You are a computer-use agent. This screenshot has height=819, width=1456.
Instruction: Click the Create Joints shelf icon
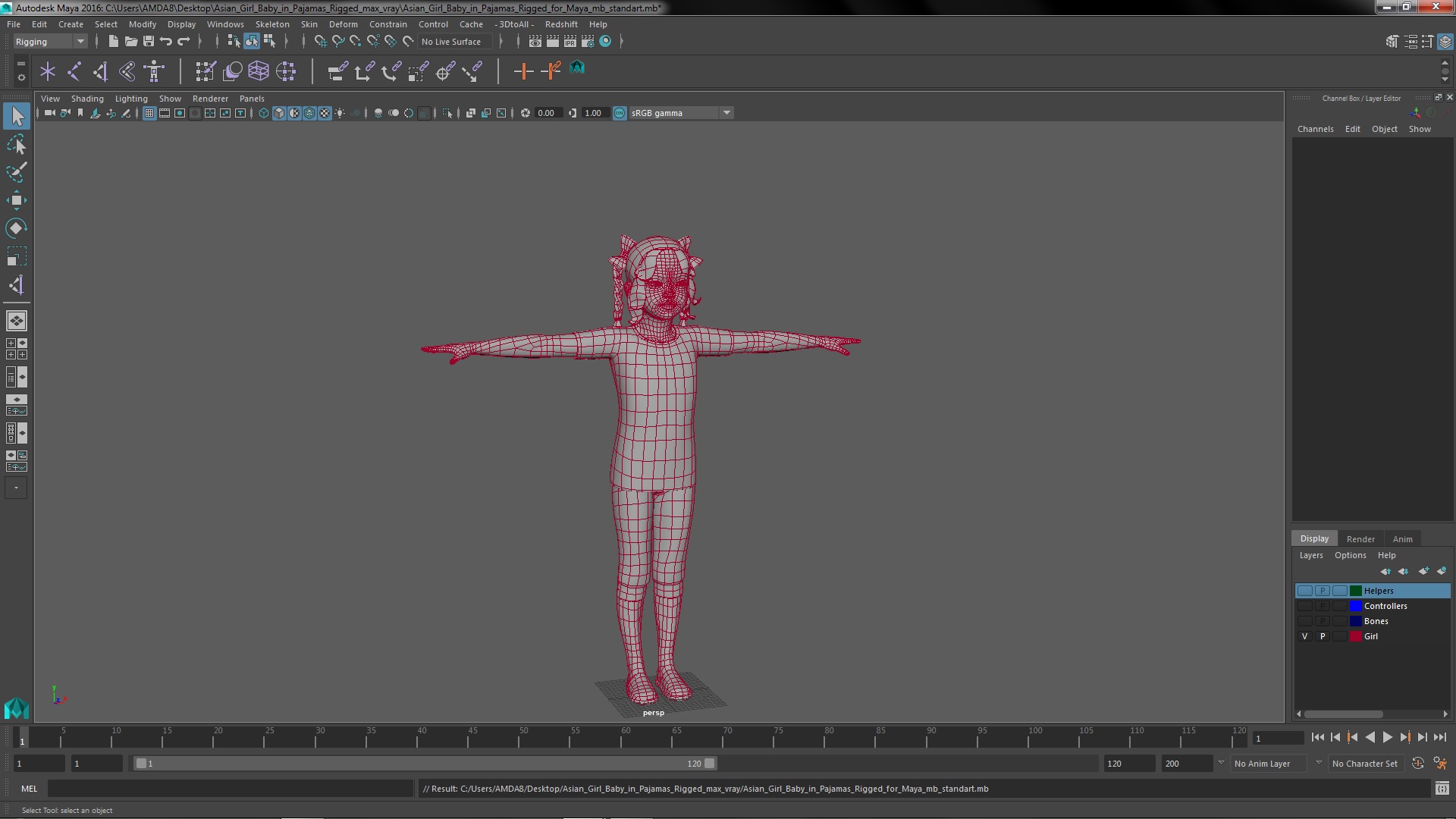click(x=74, y=71)
